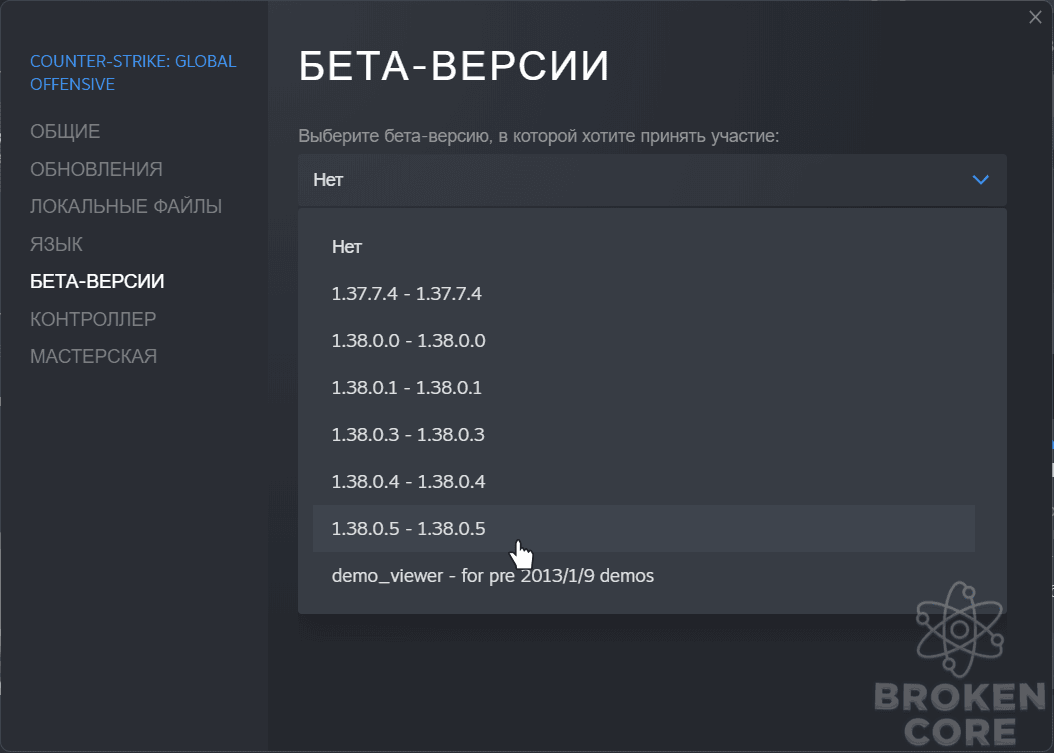Pick the 1.38.0.3 - 1.38.0.3 version

(x=644, y=435)
